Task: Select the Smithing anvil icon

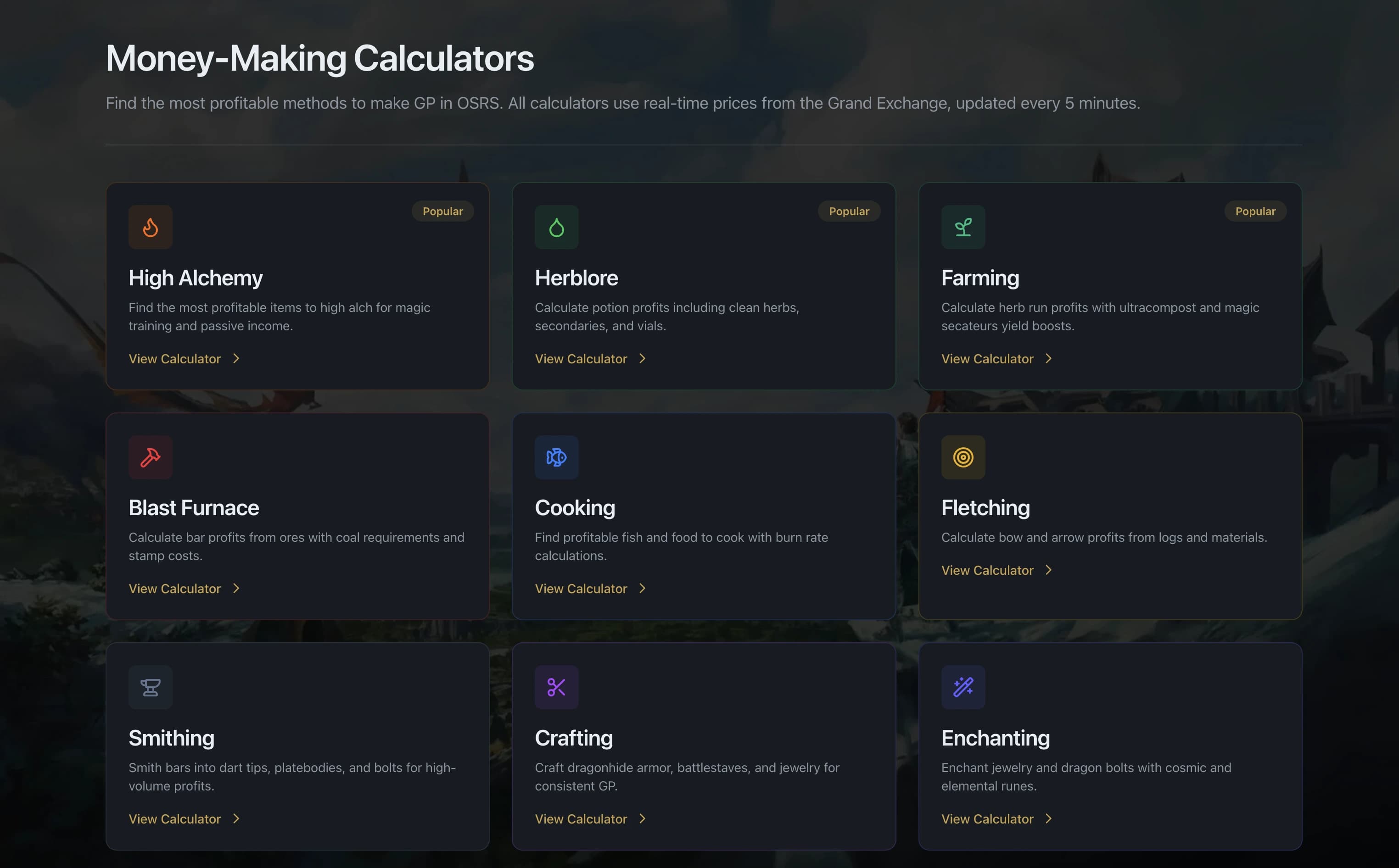Action: click(151, 687)
